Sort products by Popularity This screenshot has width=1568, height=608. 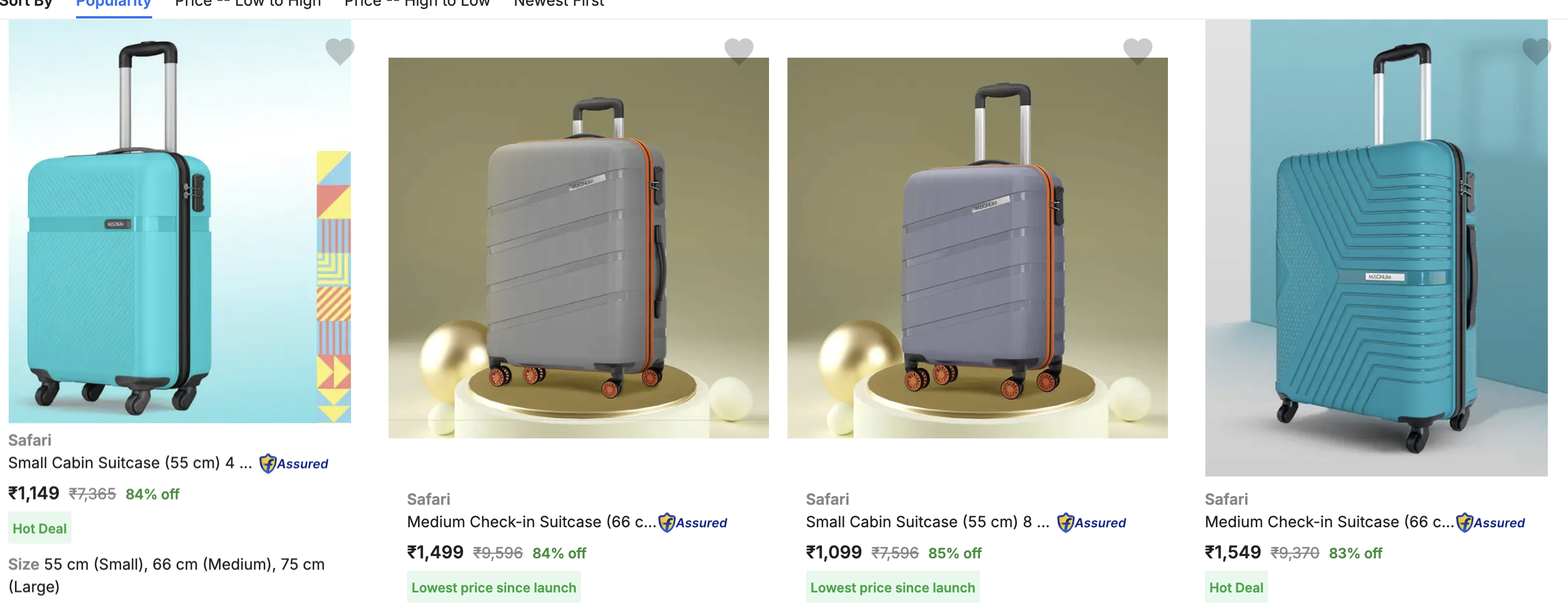coord(113,3)
